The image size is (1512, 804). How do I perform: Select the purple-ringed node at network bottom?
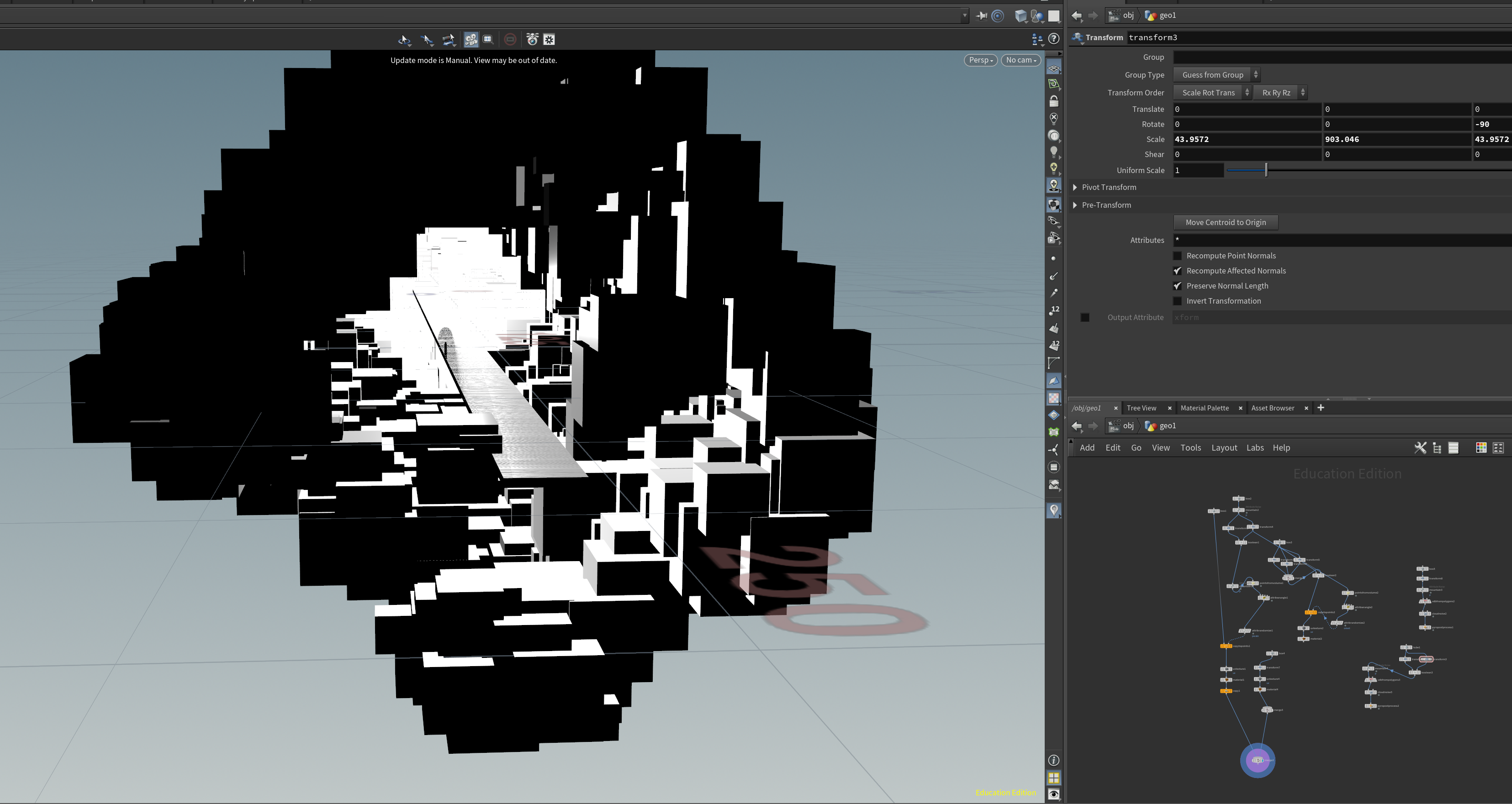click(x=1257, y=761)
